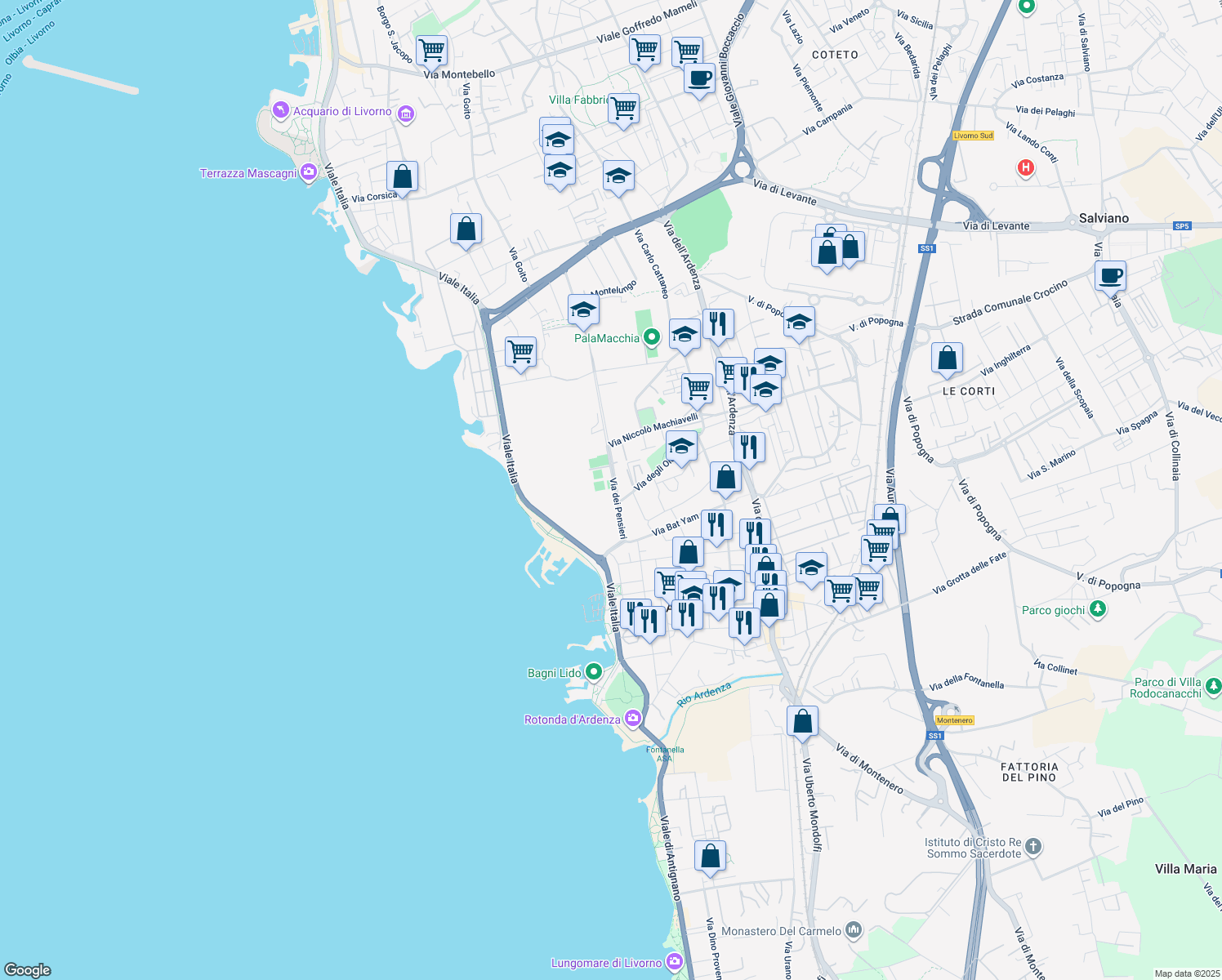Select the SS1 highway shield near Montenero
Image resolution: width=1222 pixels, height=980 pixels.
(x=934, y=734)
